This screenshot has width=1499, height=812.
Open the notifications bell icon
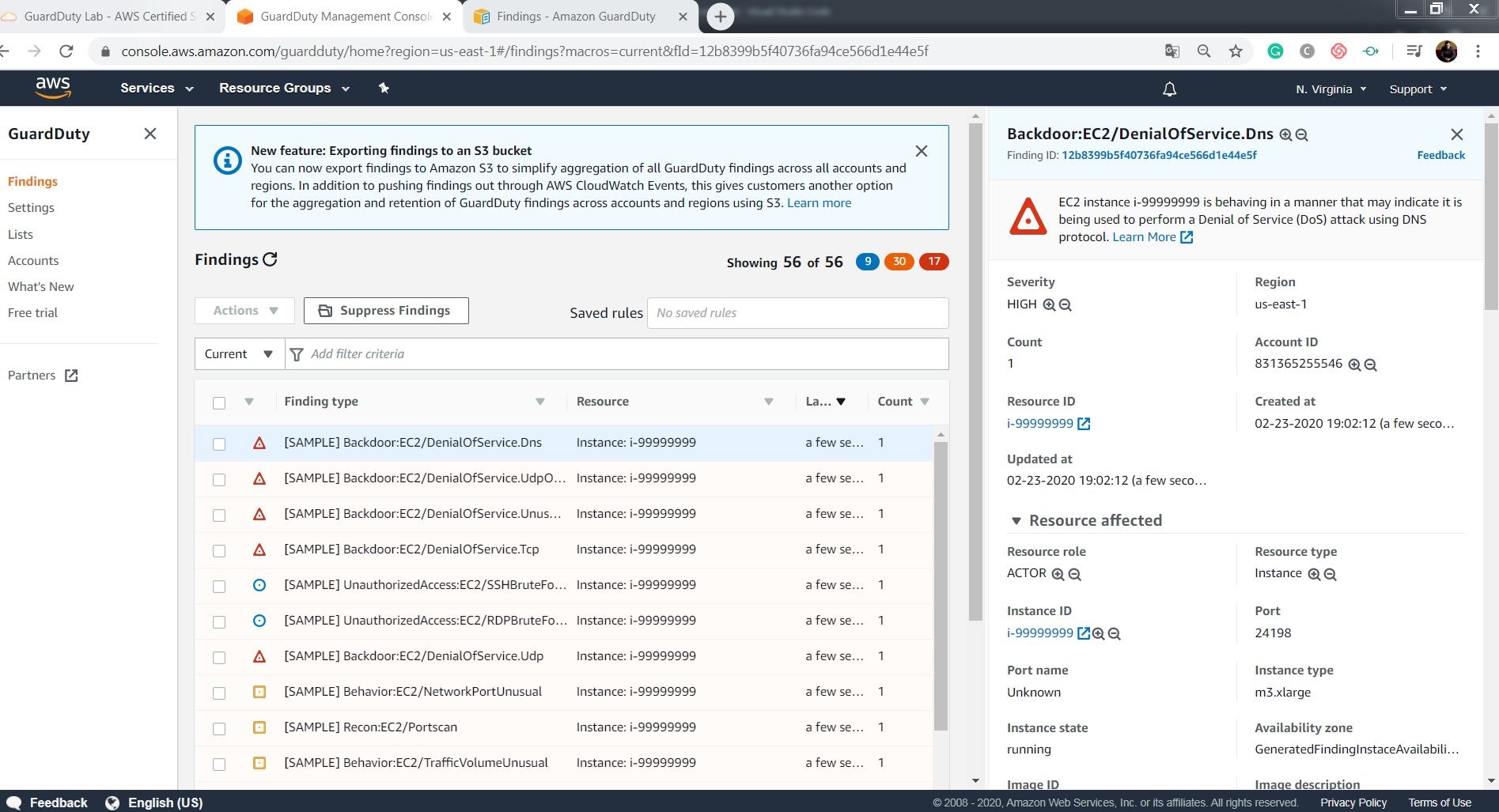click(x=1169, y=89)
